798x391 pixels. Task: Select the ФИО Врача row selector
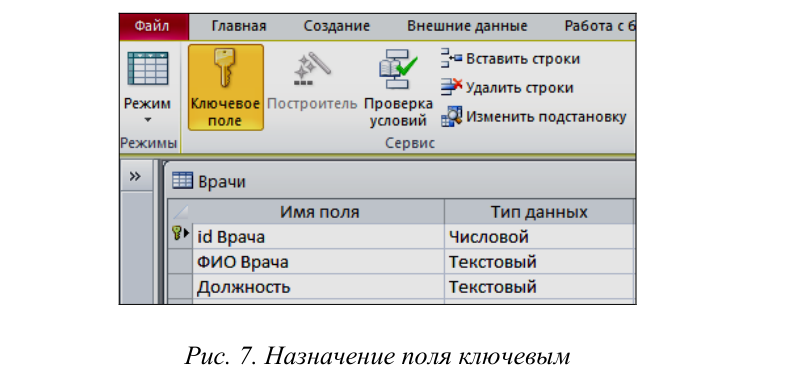point(180,262)
